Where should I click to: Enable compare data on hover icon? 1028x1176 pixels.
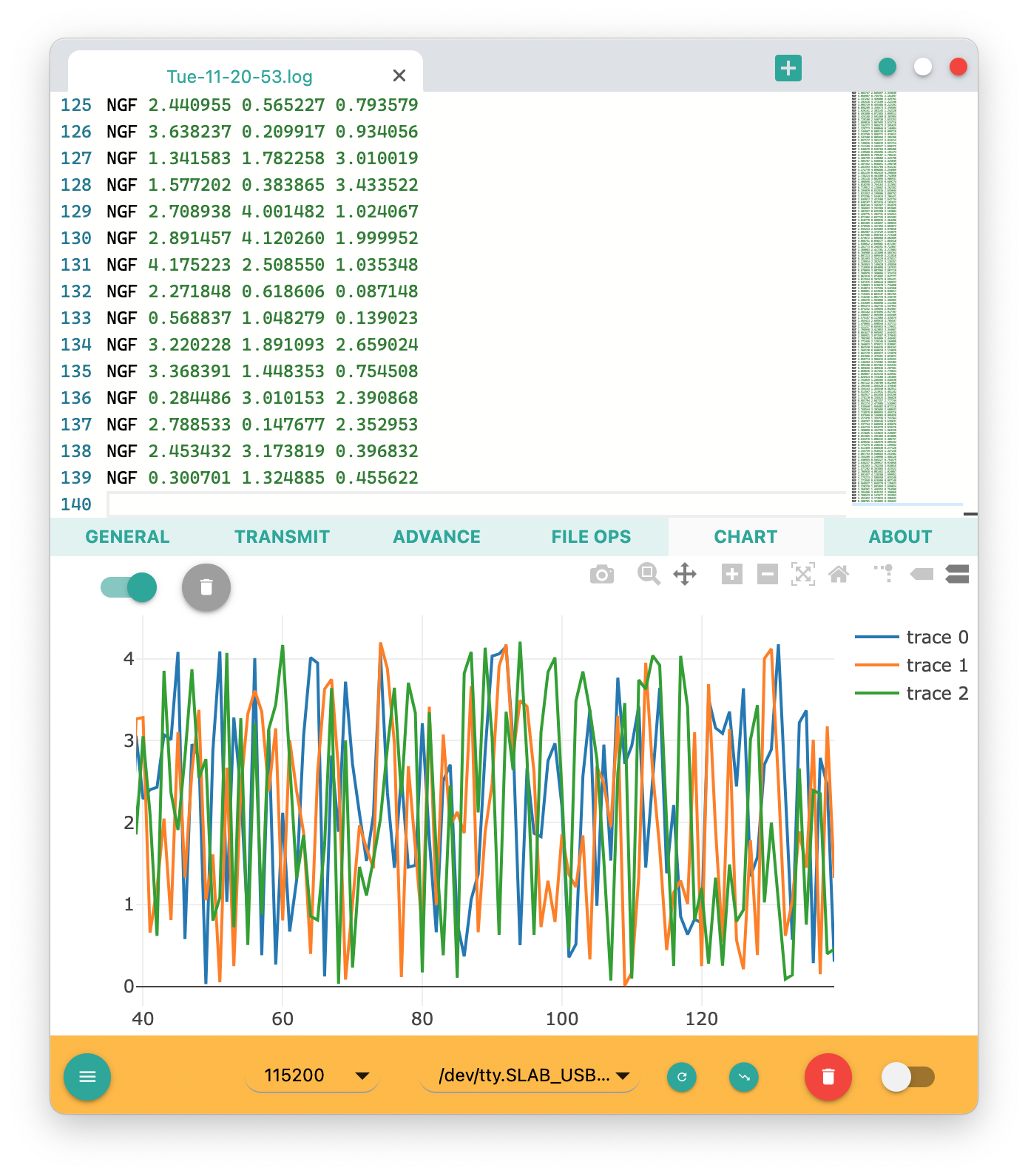point(957,575)
